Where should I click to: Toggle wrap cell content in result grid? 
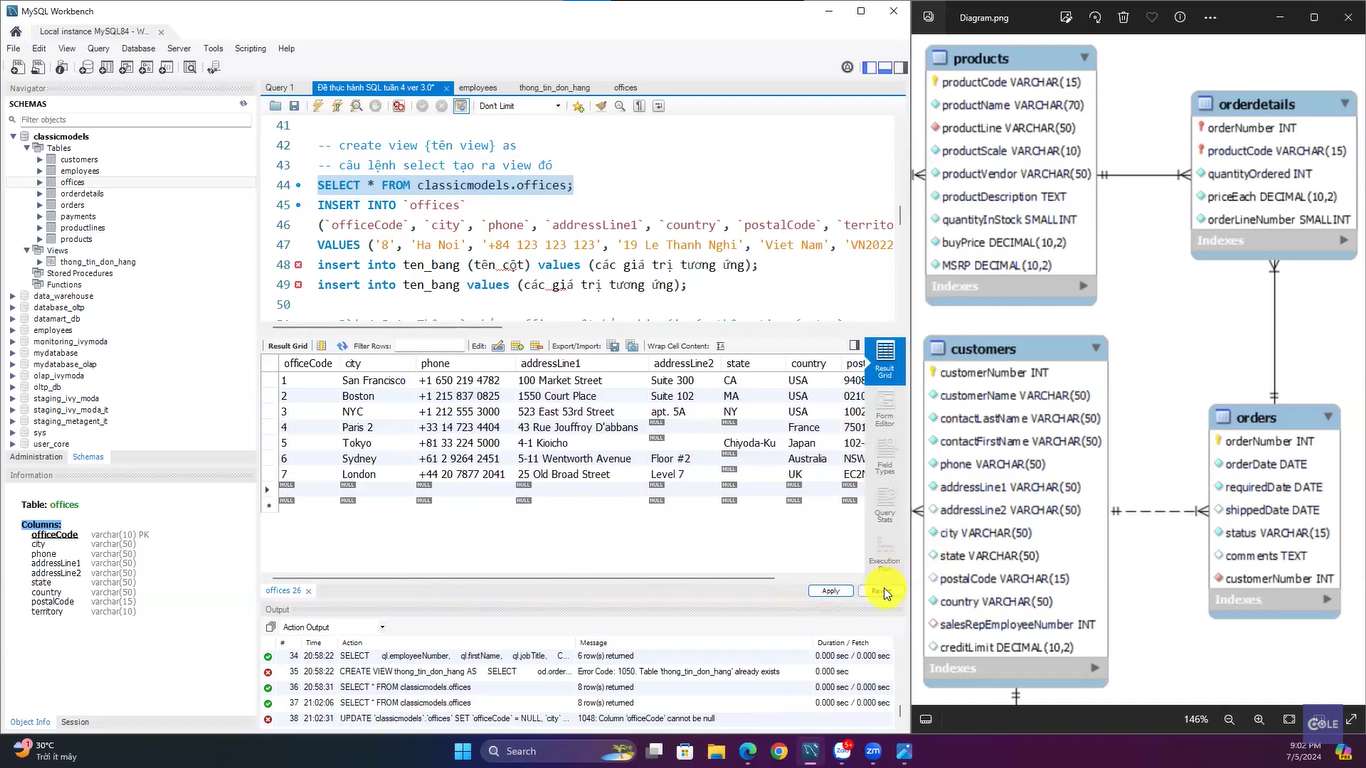click(x=720, y=346)
